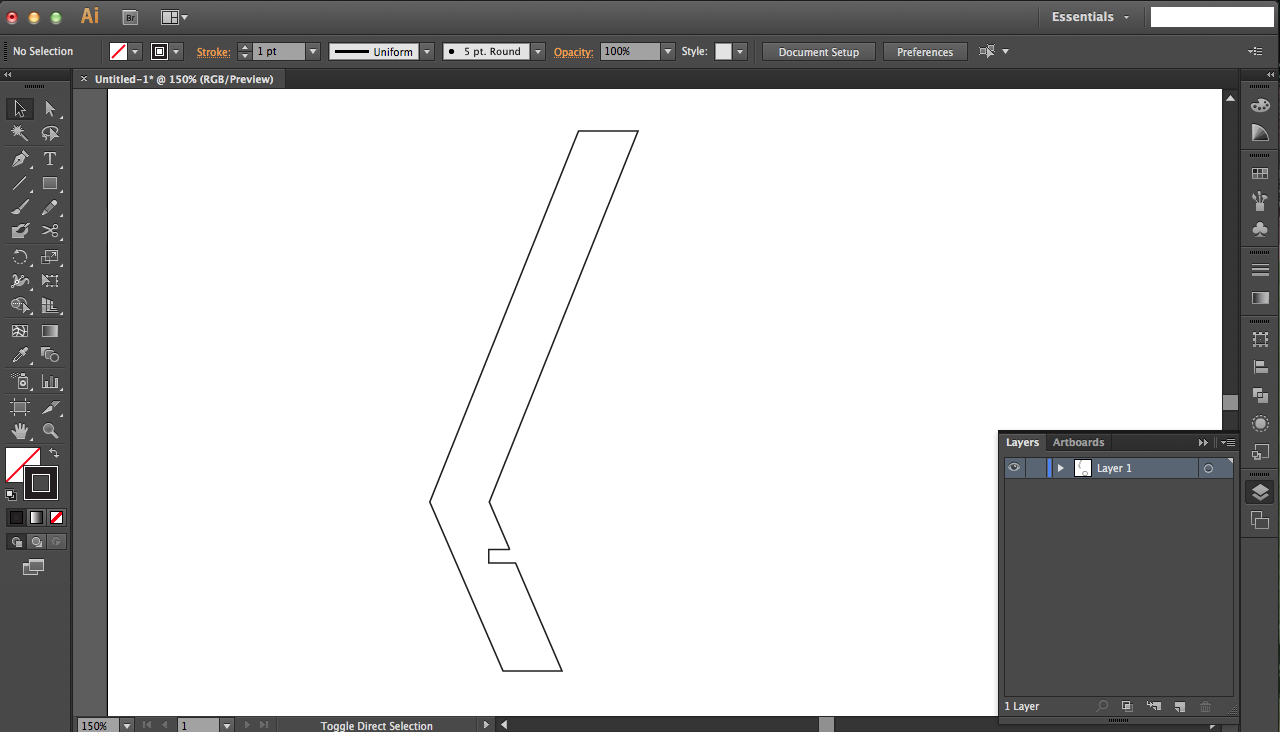Open the Essentials workspace switcher

pos(1090,17)
